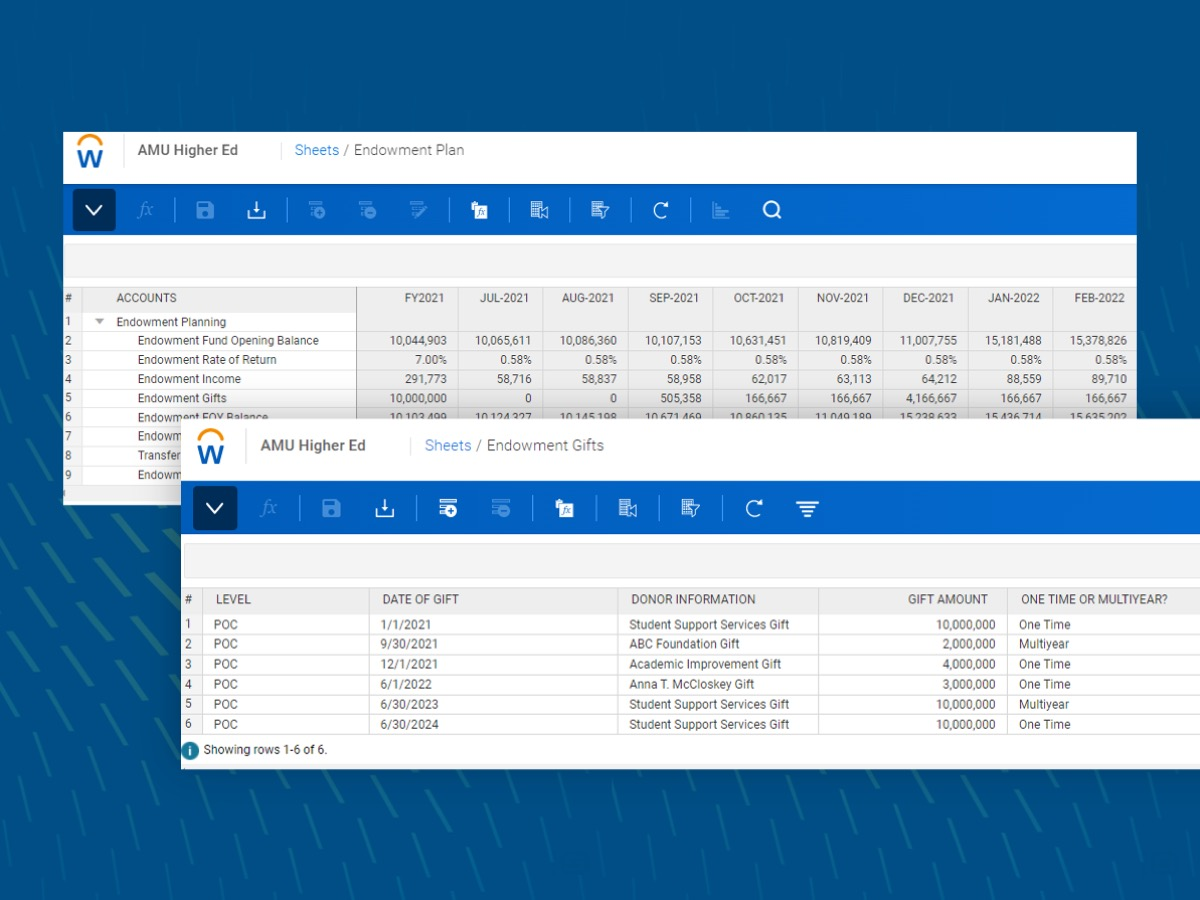Select the One Time value for Anna T. McCloskey Gift
This screenshot has width=1200, height=900.
[x=1044, y=684]
